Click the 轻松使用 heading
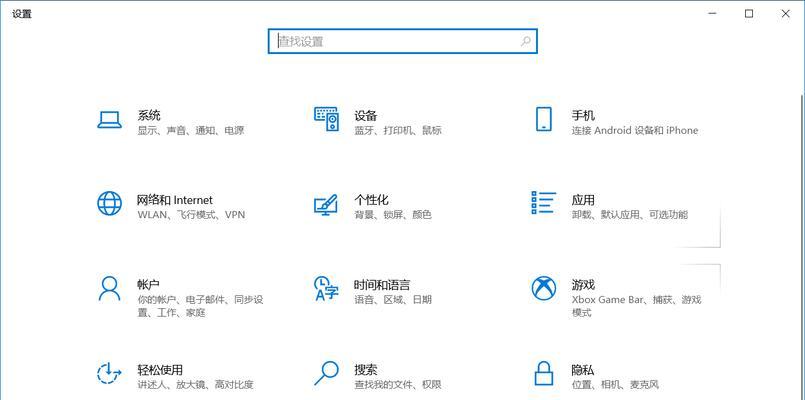The image size is (805, 400). pyautogui.click(x=160, y=370)
